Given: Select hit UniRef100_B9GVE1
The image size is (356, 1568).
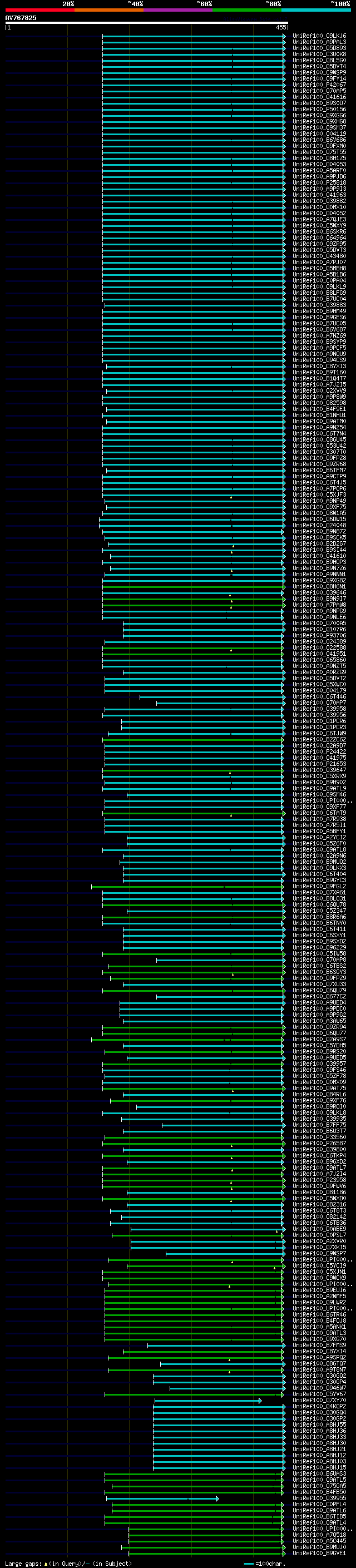Looking at the screenshot, I should point(319,1553).
